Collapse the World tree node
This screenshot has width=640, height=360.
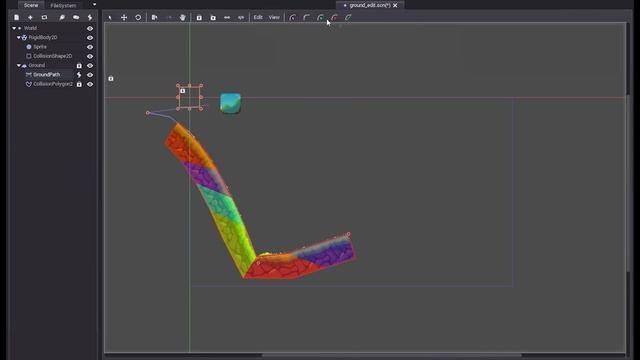pos(14,29)
